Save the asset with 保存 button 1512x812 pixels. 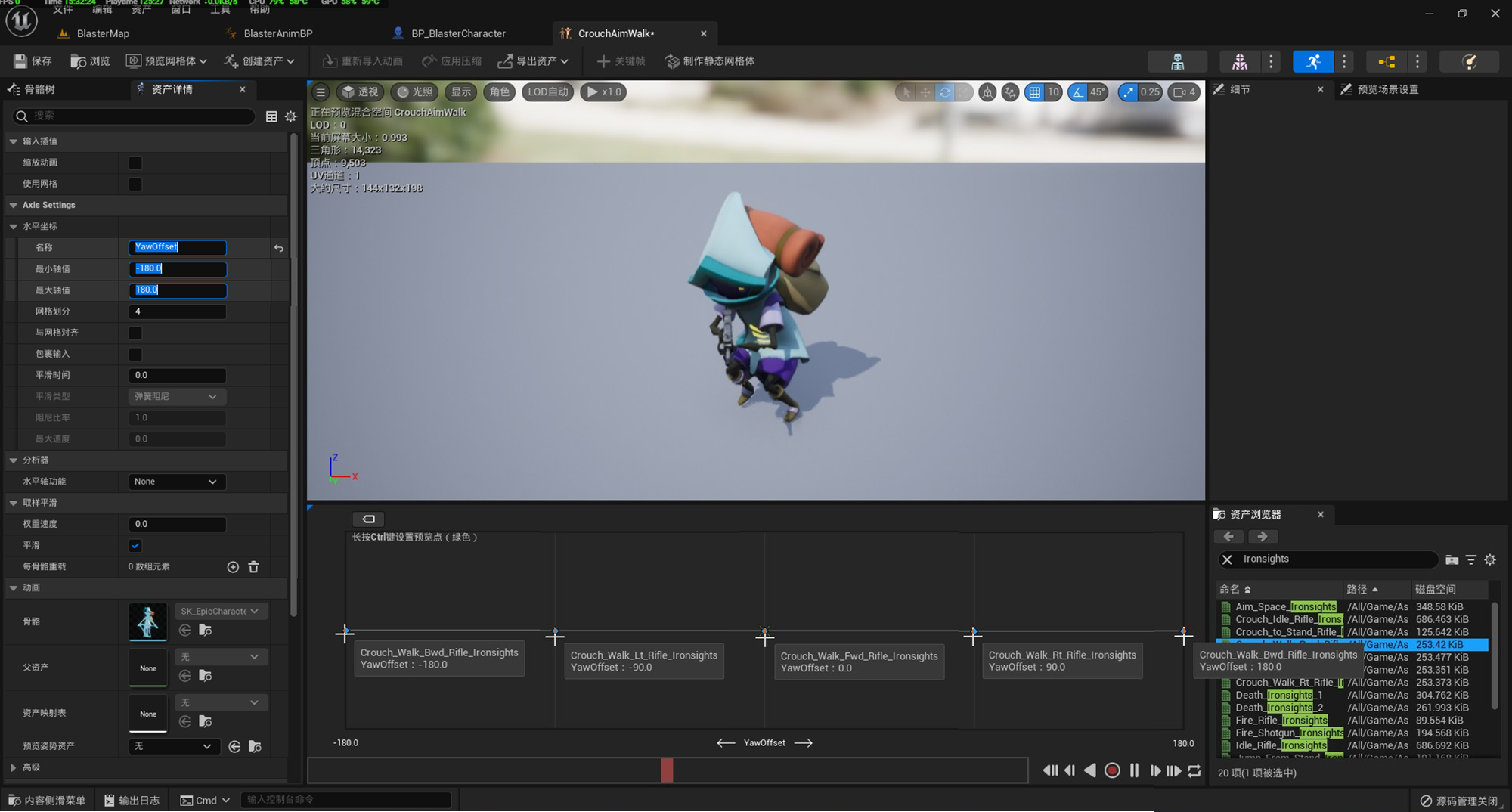[33, 61]
